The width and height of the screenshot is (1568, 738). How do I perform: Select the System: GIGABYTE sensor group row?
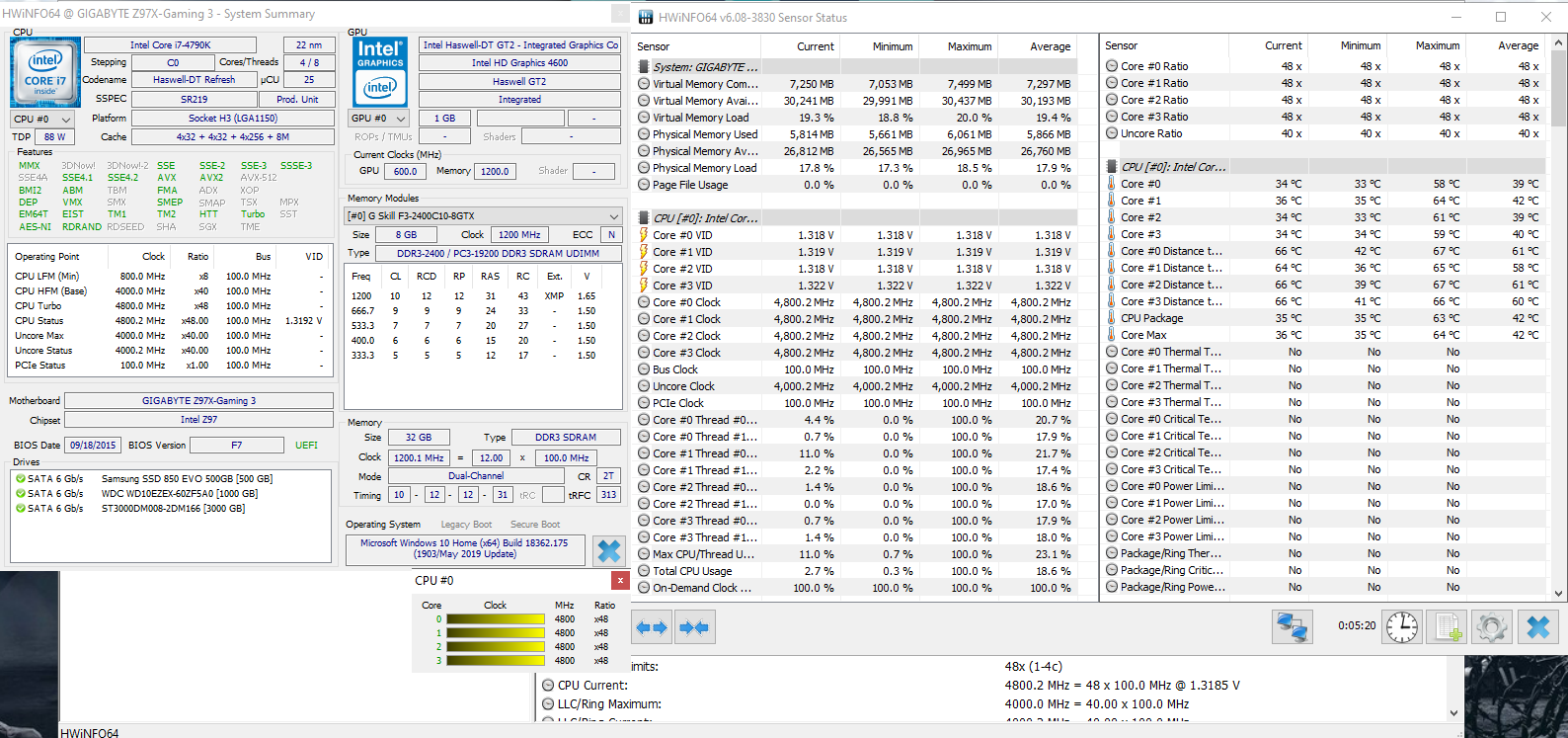855,67
